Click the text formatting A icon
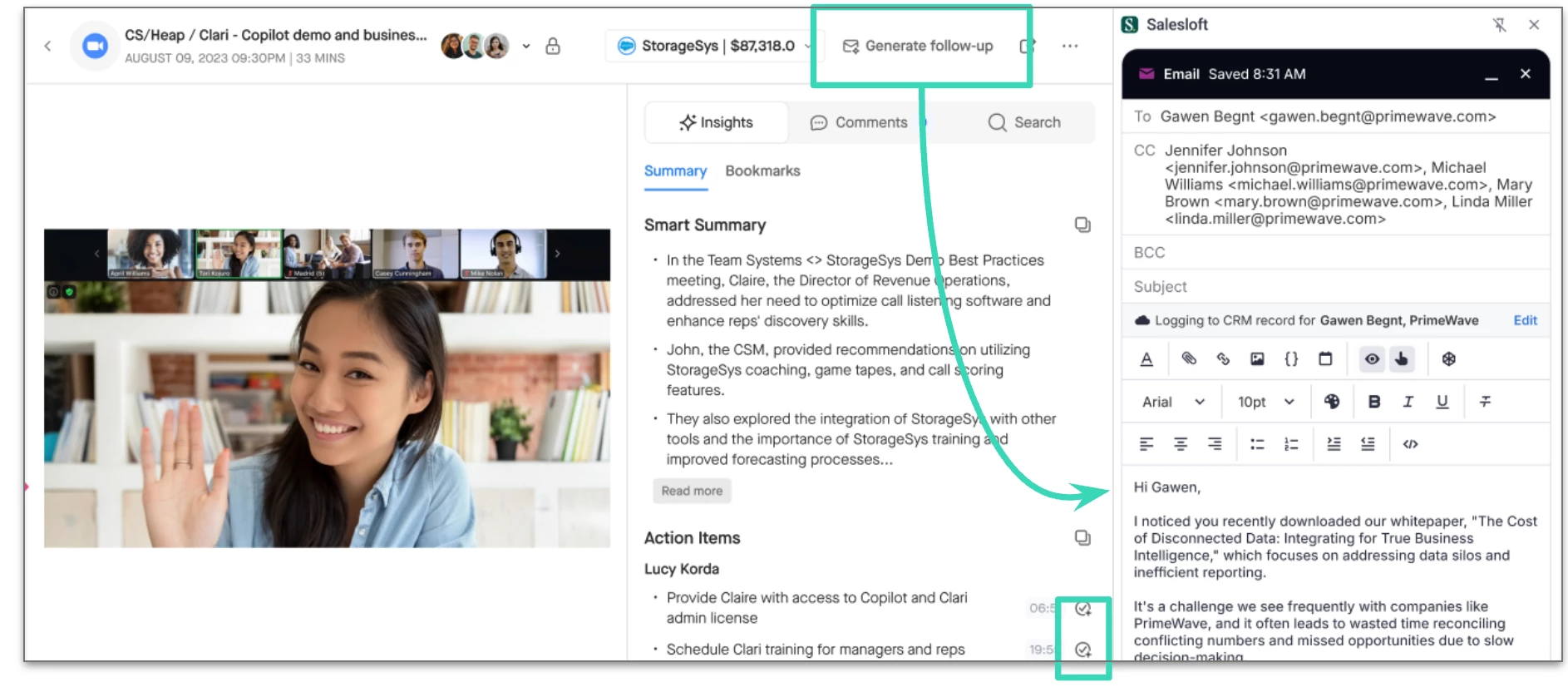The image size is (1568, 692). click(x=1146, y=359)
